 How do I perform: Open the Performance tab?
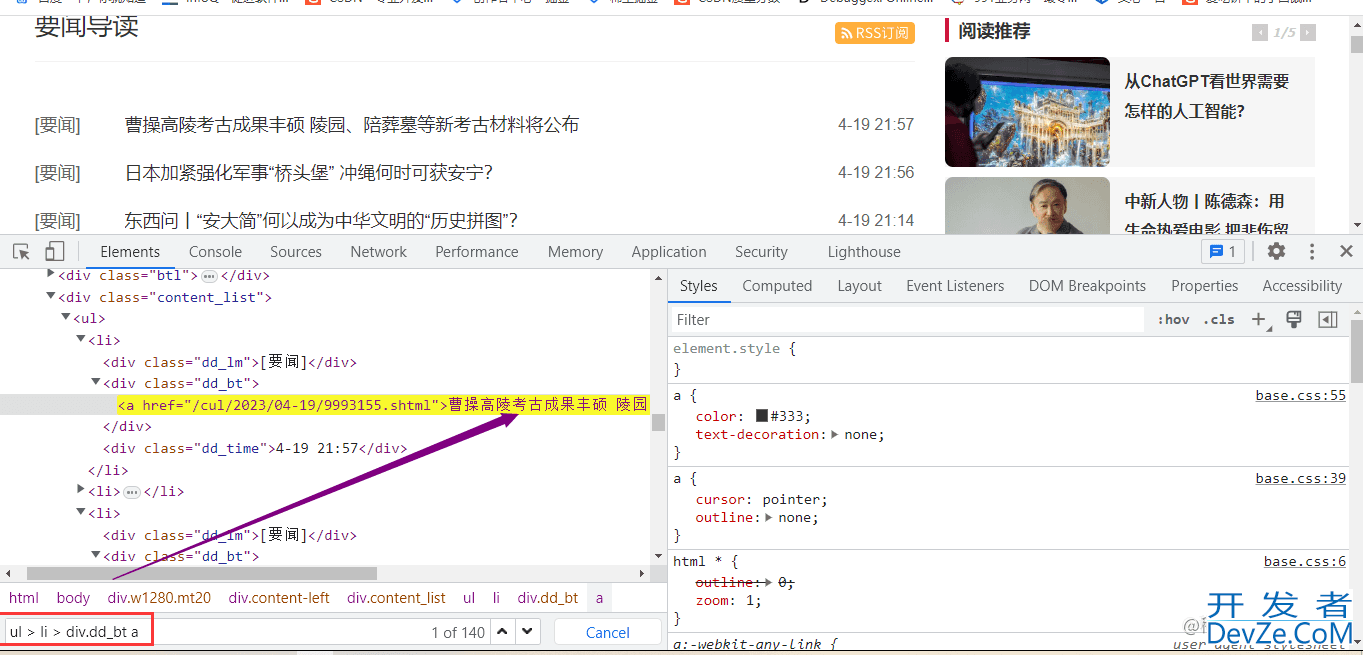(x=477, y=252)
